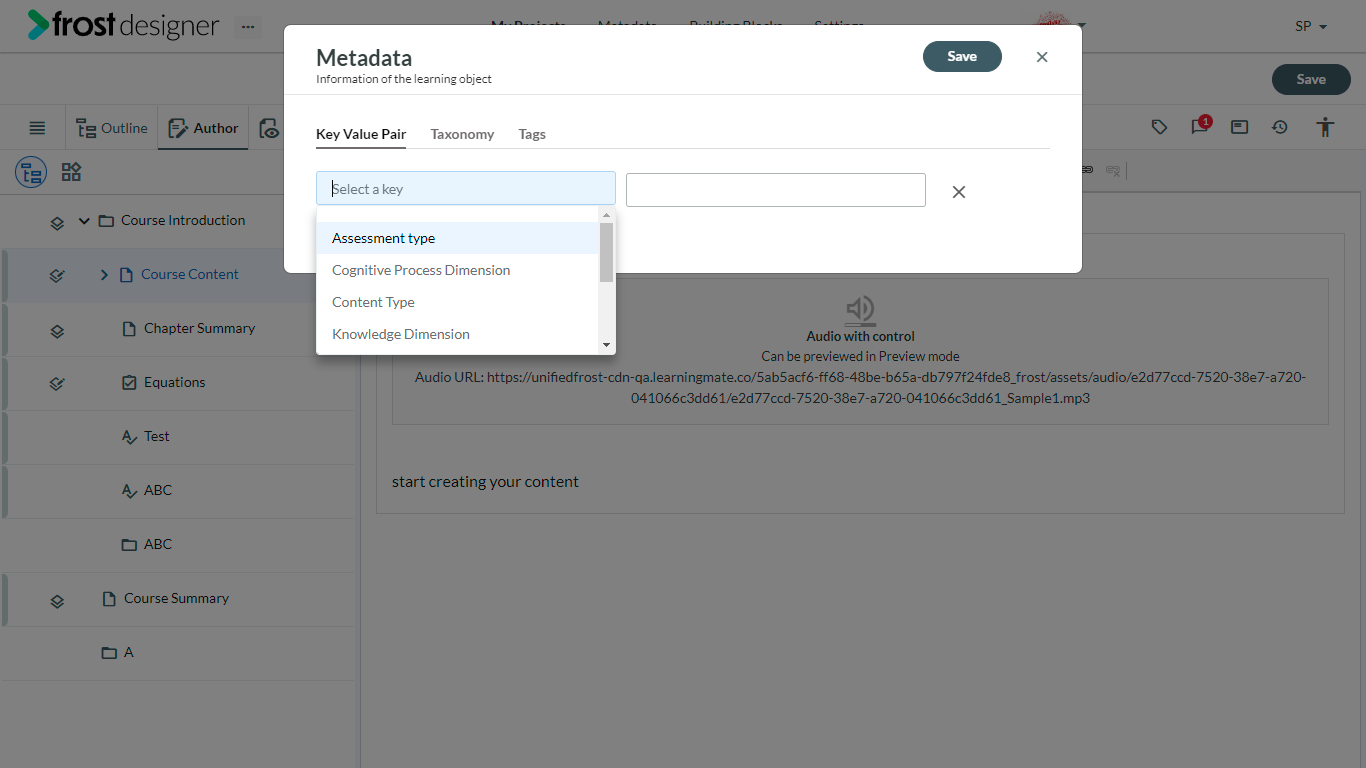Viewport: 1366px width, 768px height.
Task: Select Course Introduction in the tree
Action: (183, 220)
